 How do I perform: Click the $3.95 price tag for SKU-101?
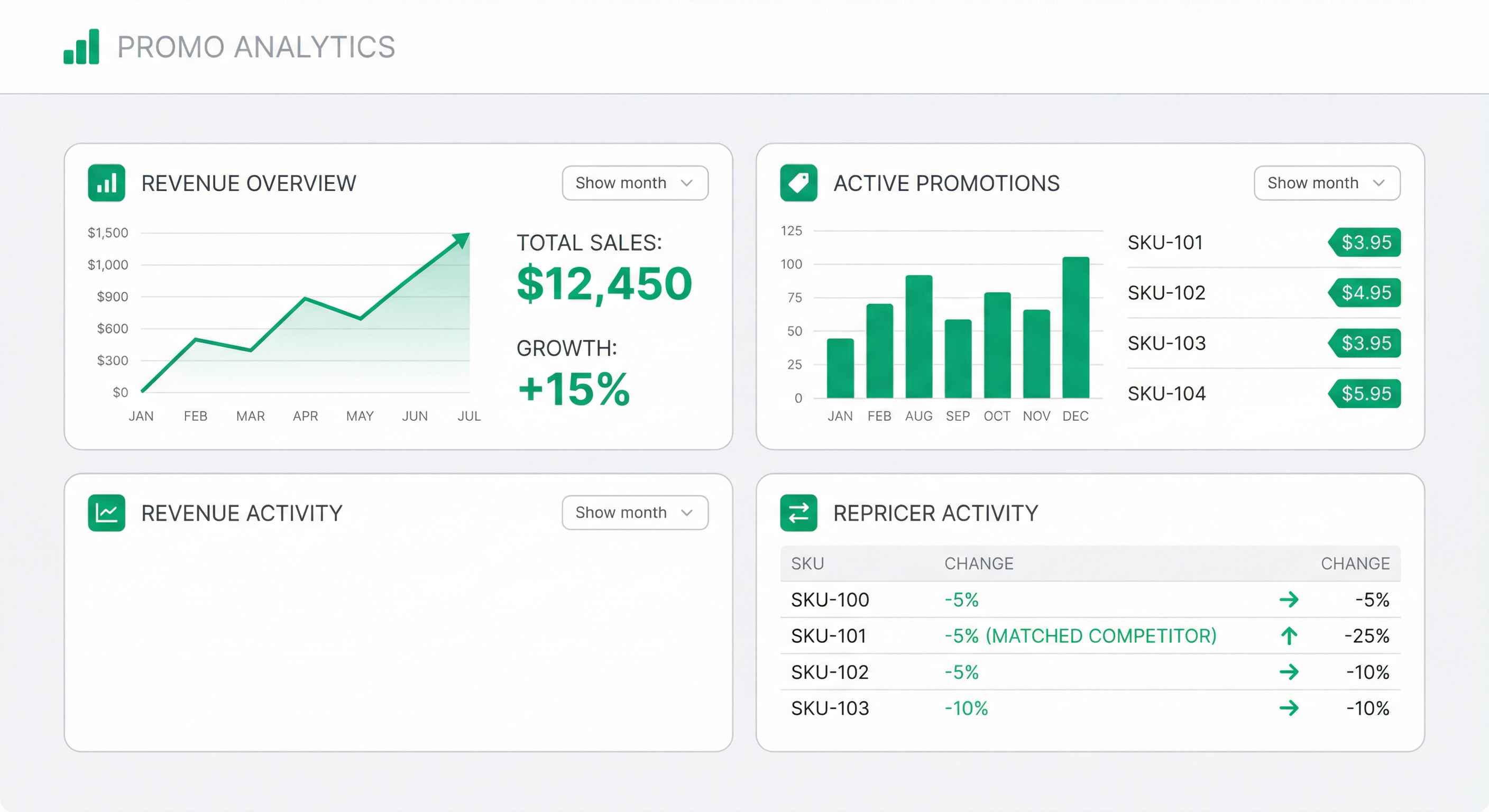(1365, 242)
